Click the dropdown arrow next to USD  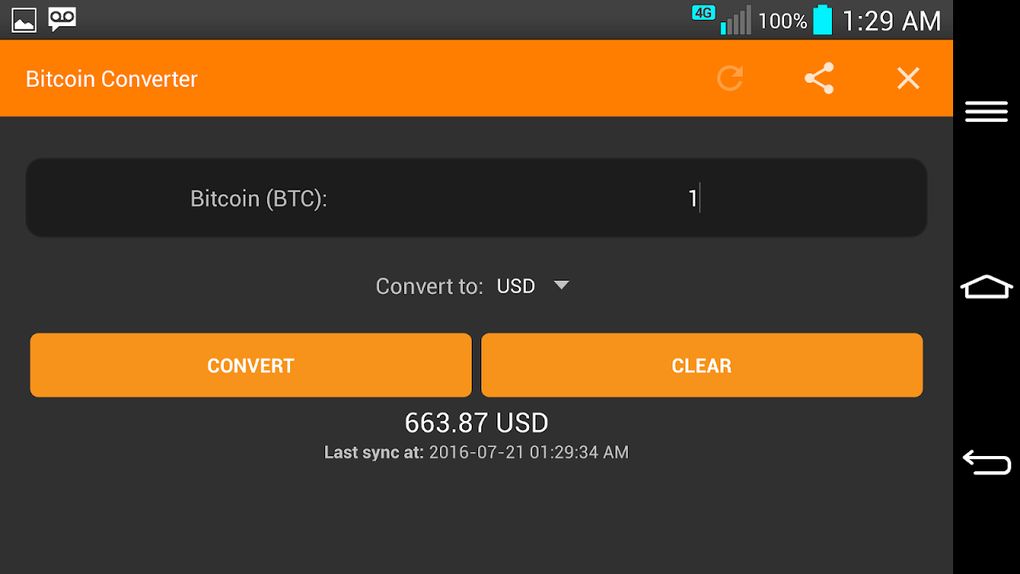pyautogui.click(x=562, y=285)
